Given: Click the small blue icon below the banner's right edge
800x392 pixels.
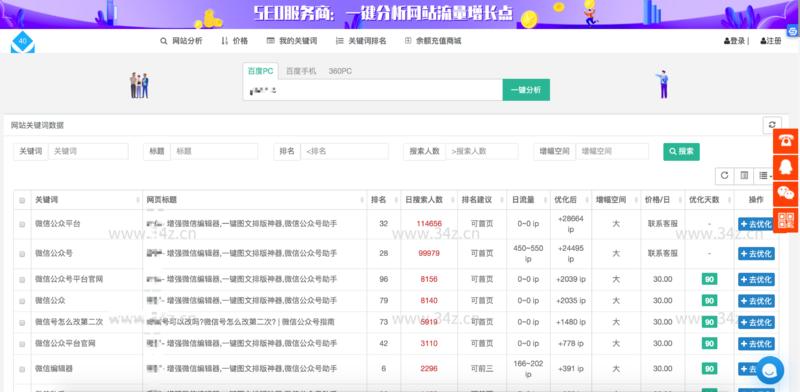Looking at the screenshot, I should pos(793,31).
